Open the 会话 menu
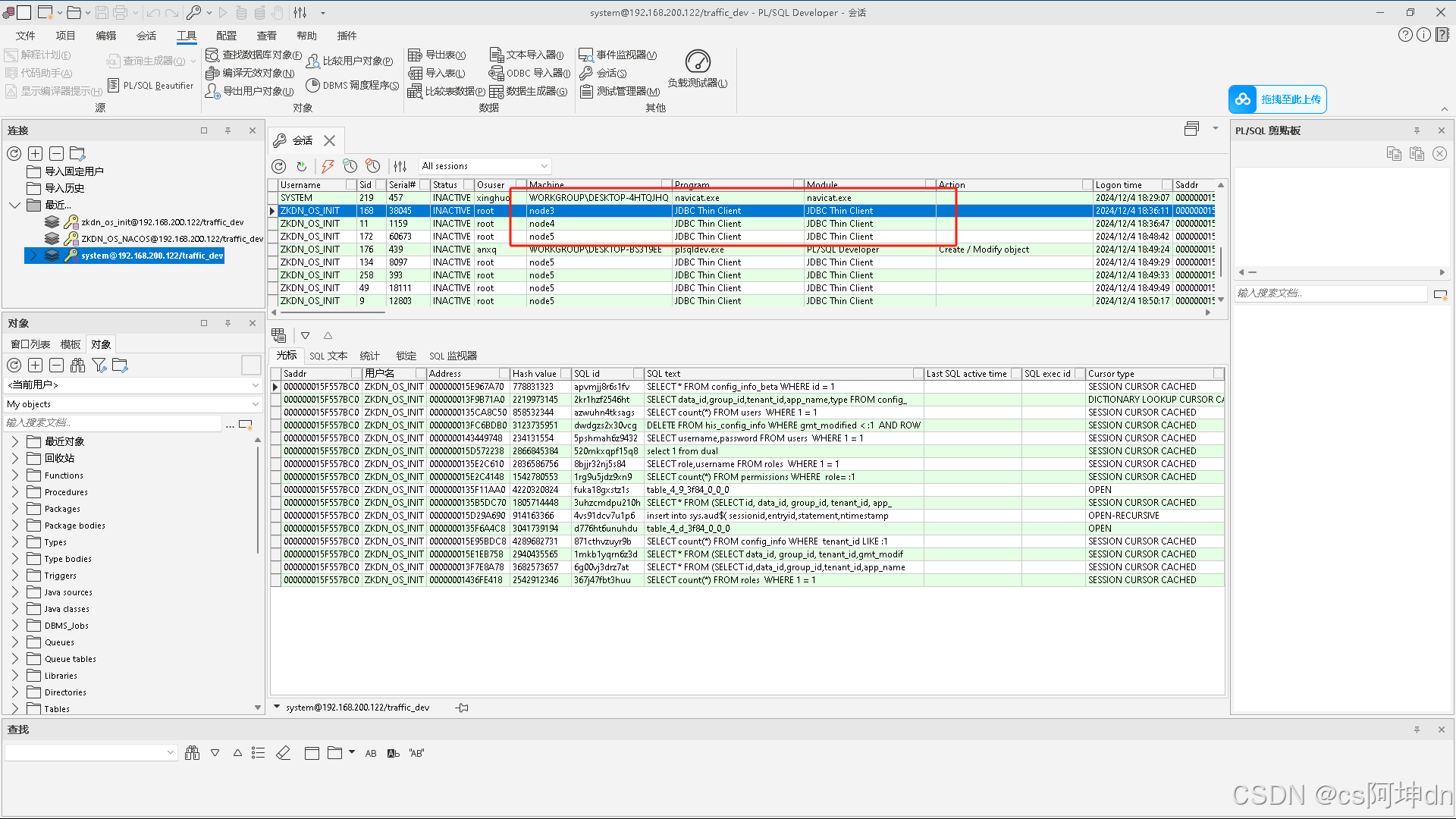Screen dimensions: 1456x819 (146, 36)
